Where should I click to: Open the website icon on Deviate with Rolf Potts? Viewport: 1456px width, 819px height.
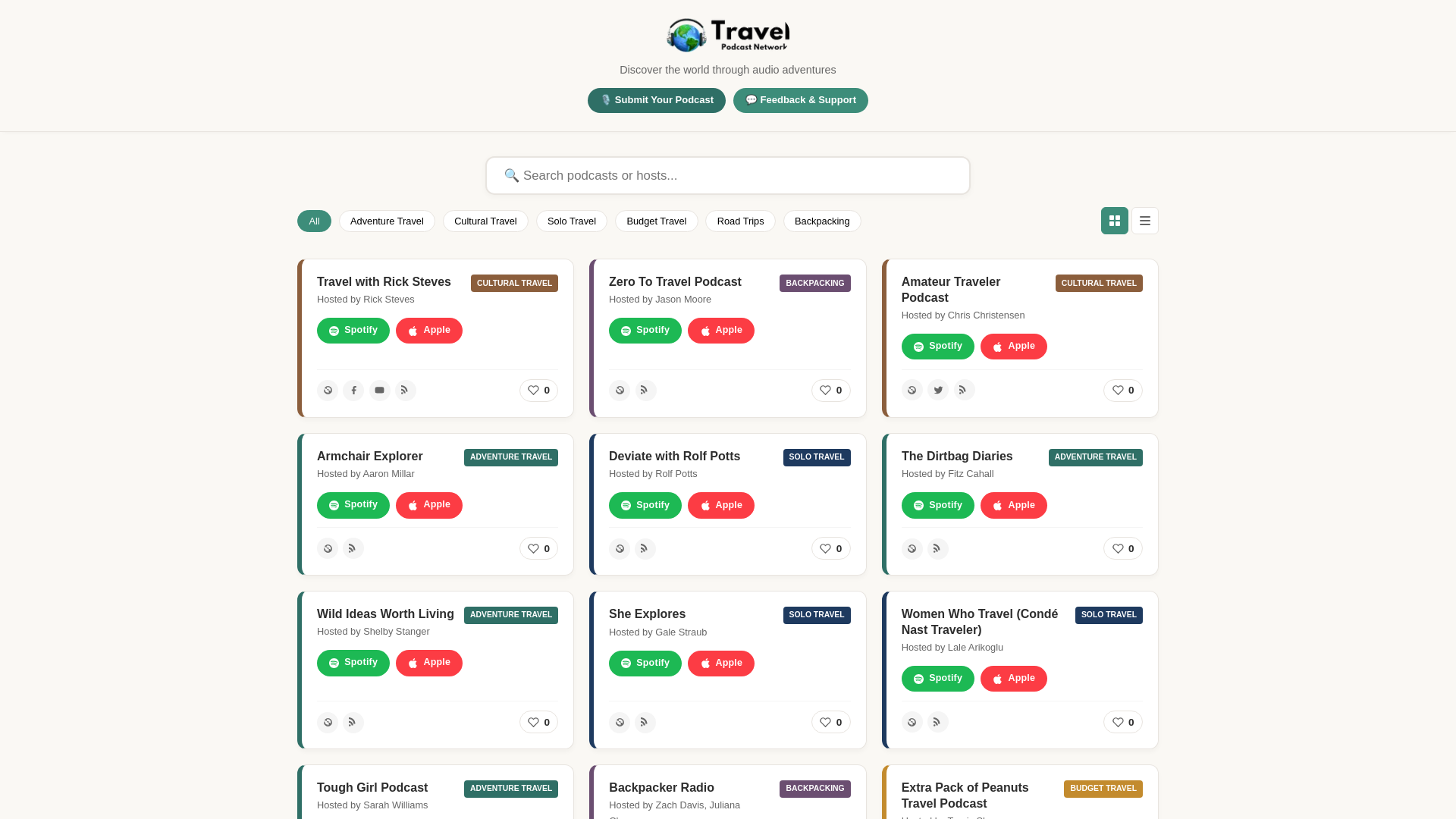[x=620, y=548]
